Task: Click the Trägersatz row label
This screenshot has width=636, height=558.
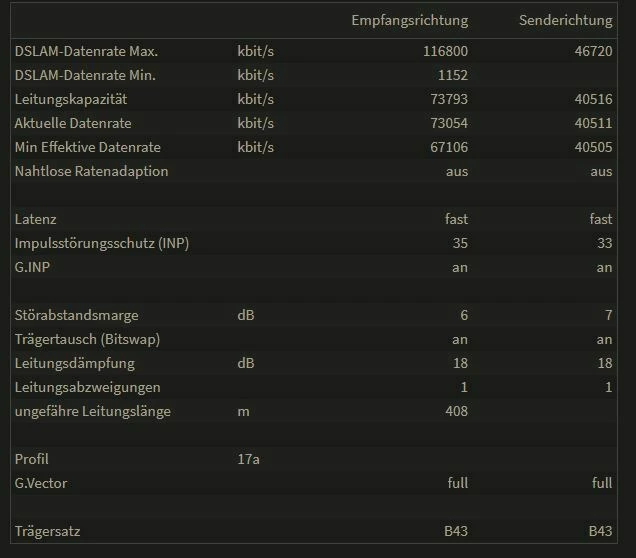Action: pyautogui.click(x=47, y=531)
